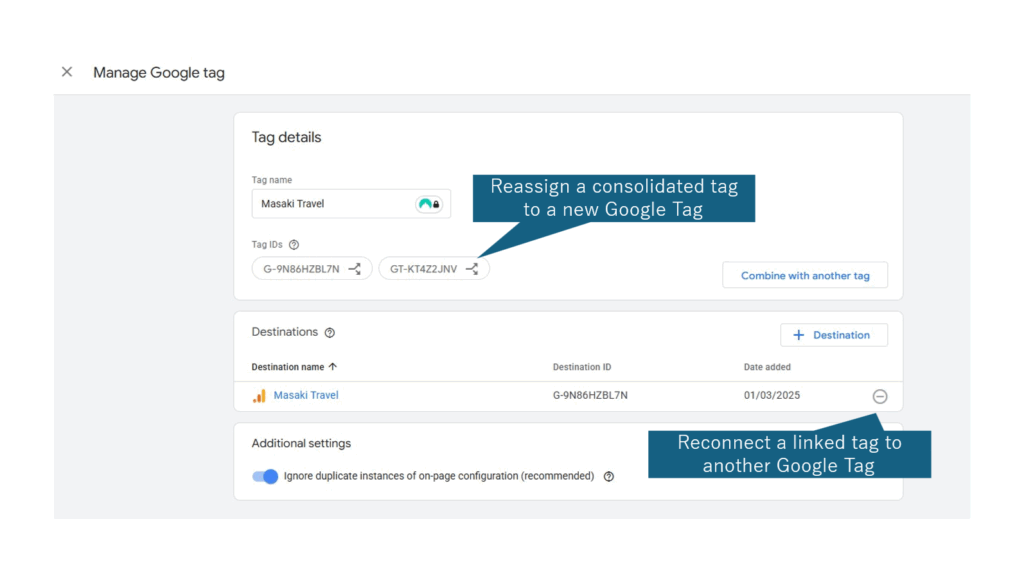Click the lock badge icon in Tag name field

pos(429,204)
